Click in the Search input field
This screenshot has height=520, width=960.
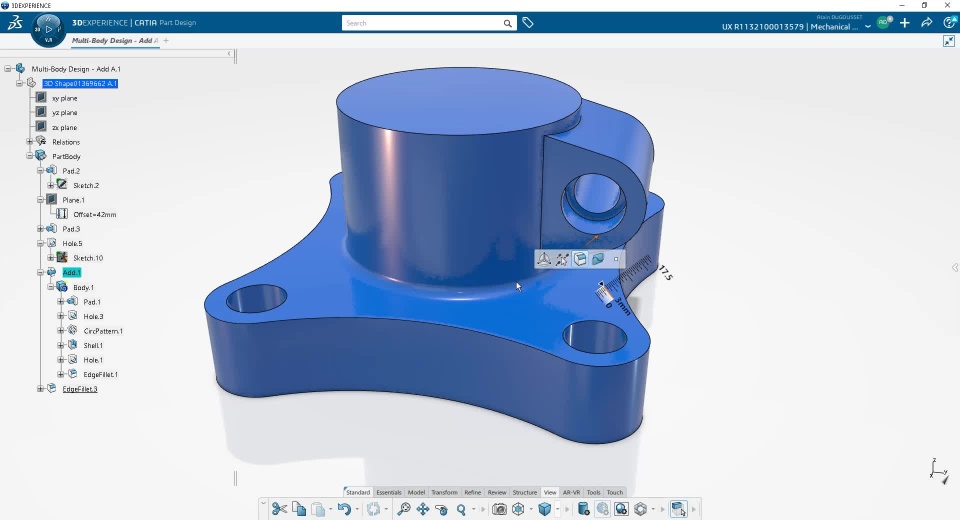[422, 23]
